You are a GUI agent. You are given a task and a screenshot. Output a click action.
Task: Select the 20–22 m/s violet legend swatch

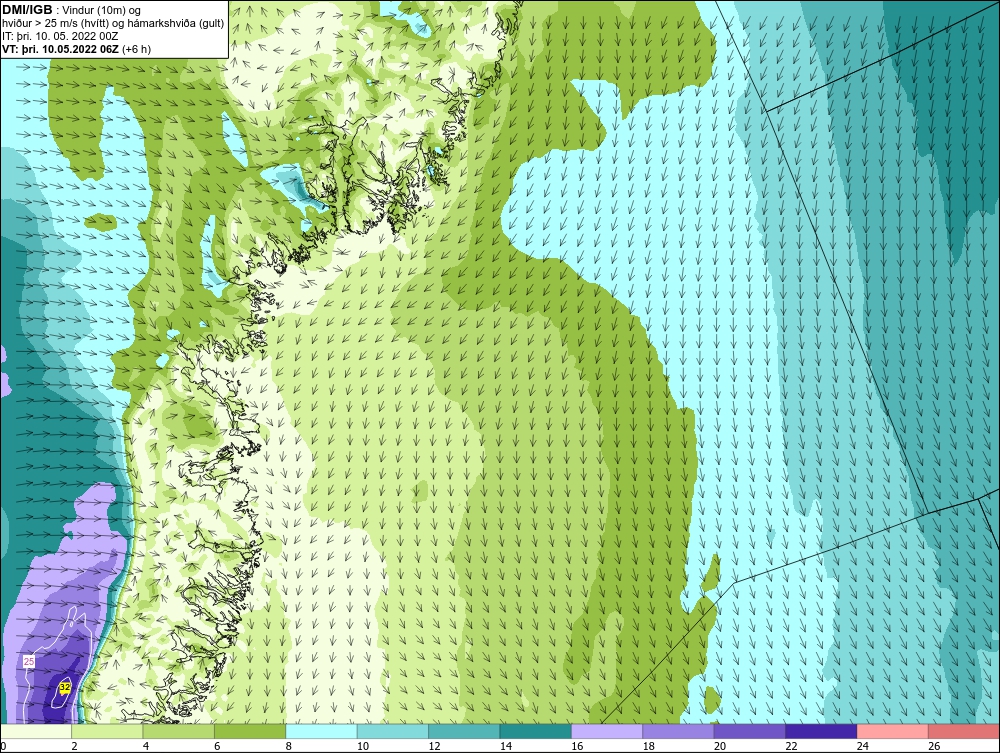click(750, 731)
